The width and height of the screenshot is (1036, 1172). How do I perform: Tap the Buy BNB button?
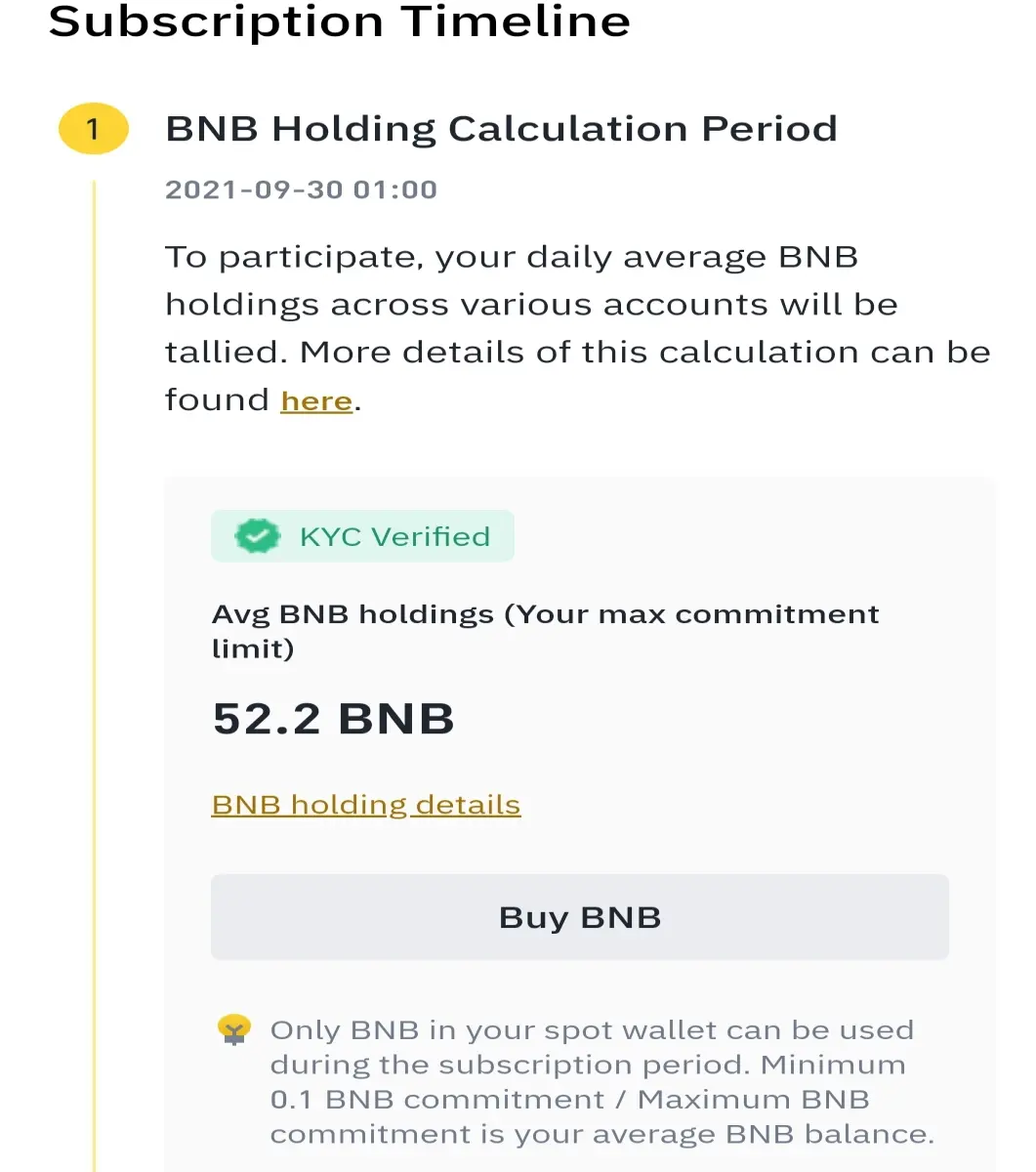point(580,917)
